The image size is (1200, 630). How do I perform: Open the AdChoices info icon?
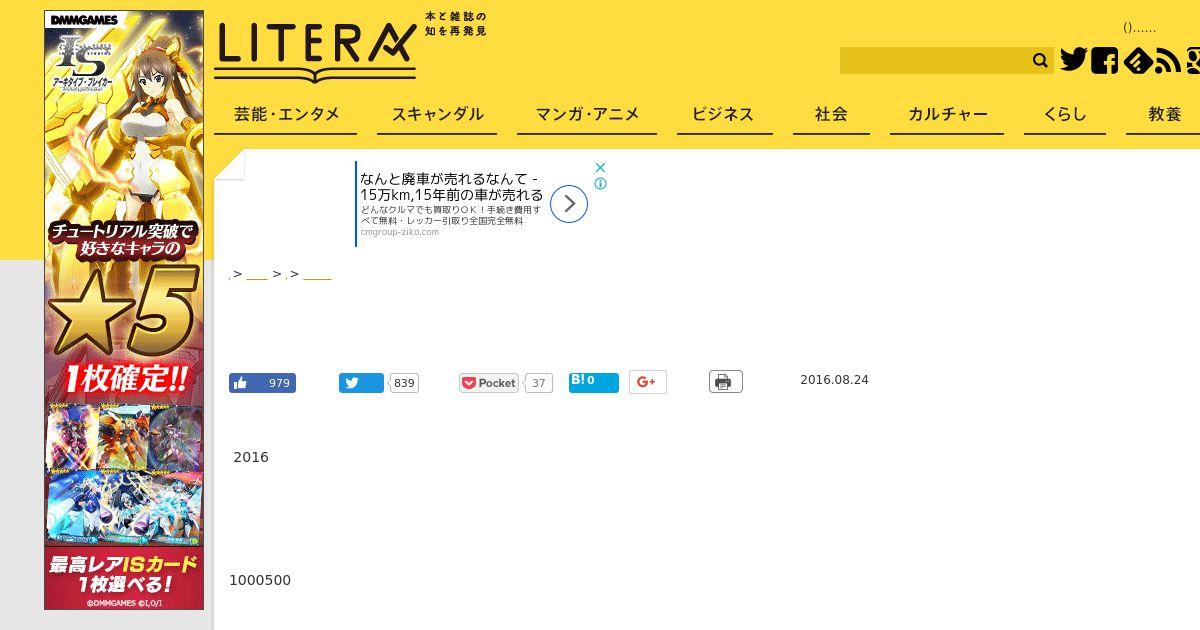pos(600,184)
